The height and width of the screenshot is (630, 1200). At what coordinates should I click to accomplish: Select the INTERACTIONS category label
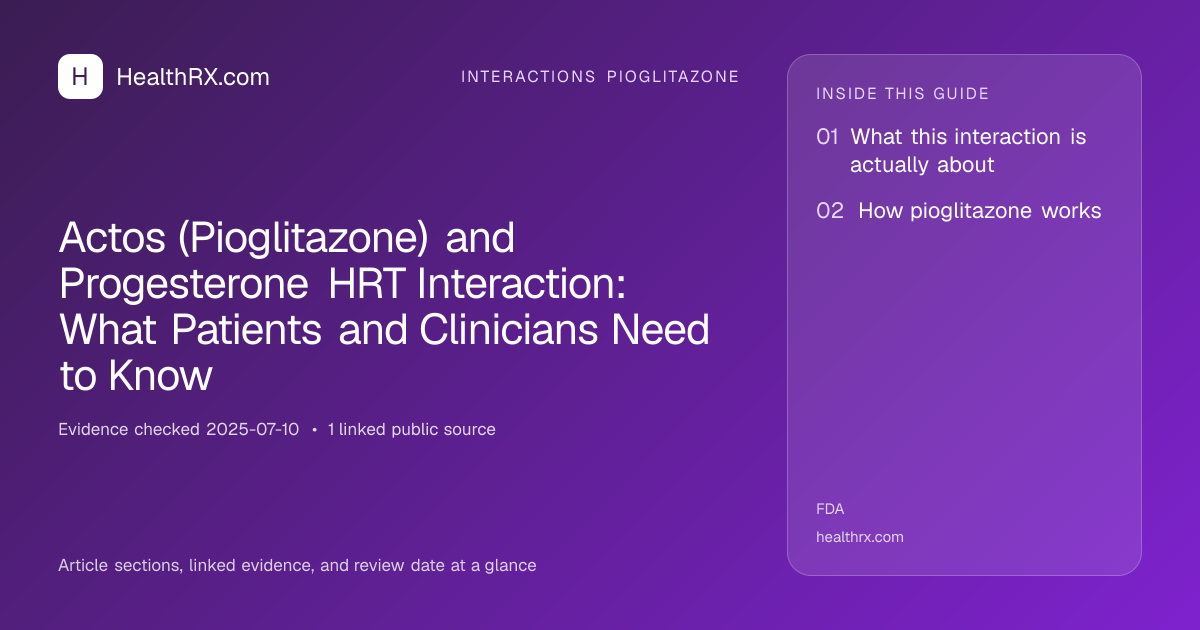(x=528, y=77)
